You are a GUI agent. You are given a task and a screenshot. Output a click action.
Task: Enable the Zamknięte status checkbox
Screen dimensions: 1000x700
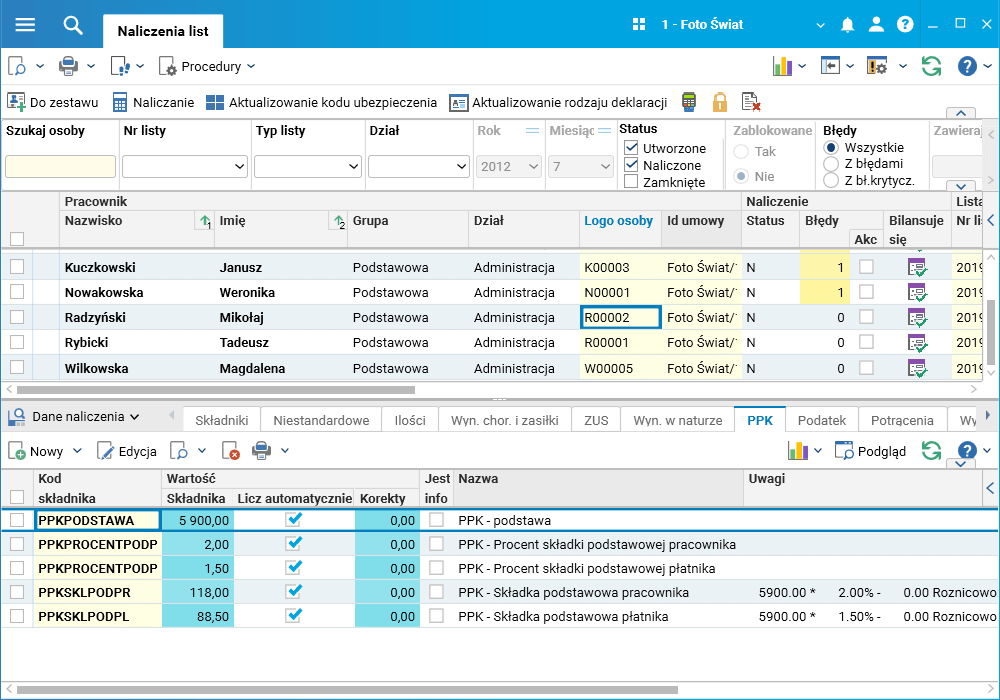(631, 182)
